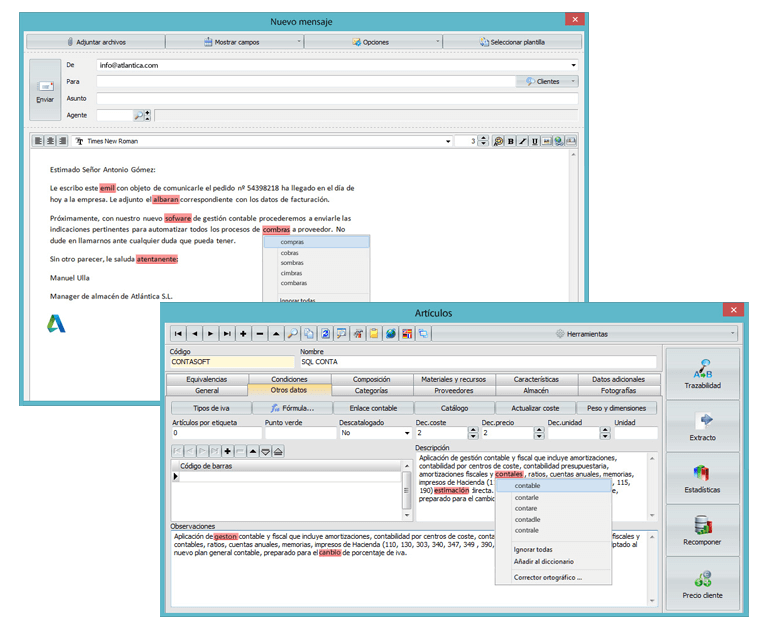Switch to the Proveedores tab

coord(453,391)
